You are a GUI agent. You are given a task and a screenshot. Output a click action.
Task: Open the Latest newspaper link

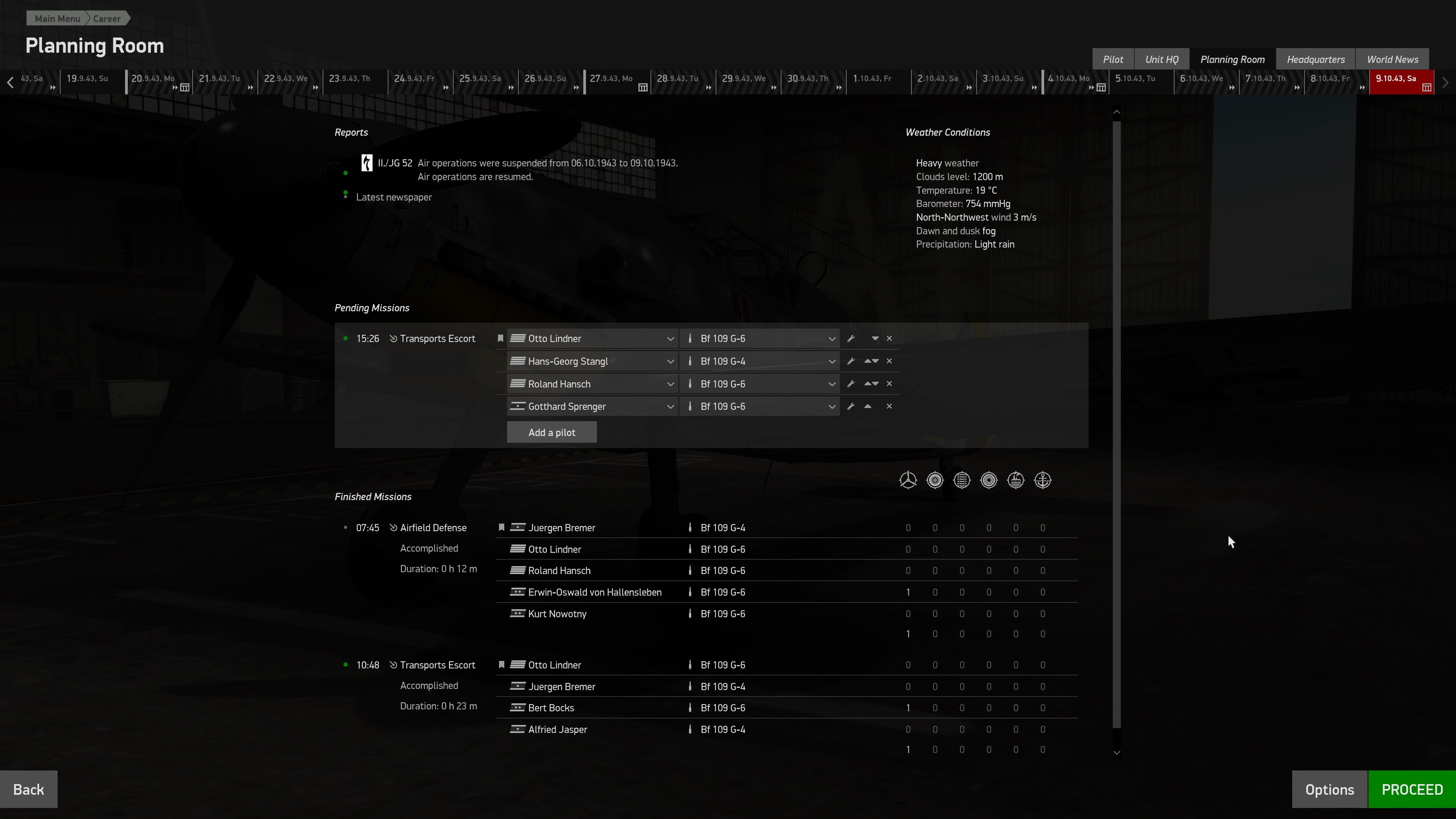tap(394, 197)
